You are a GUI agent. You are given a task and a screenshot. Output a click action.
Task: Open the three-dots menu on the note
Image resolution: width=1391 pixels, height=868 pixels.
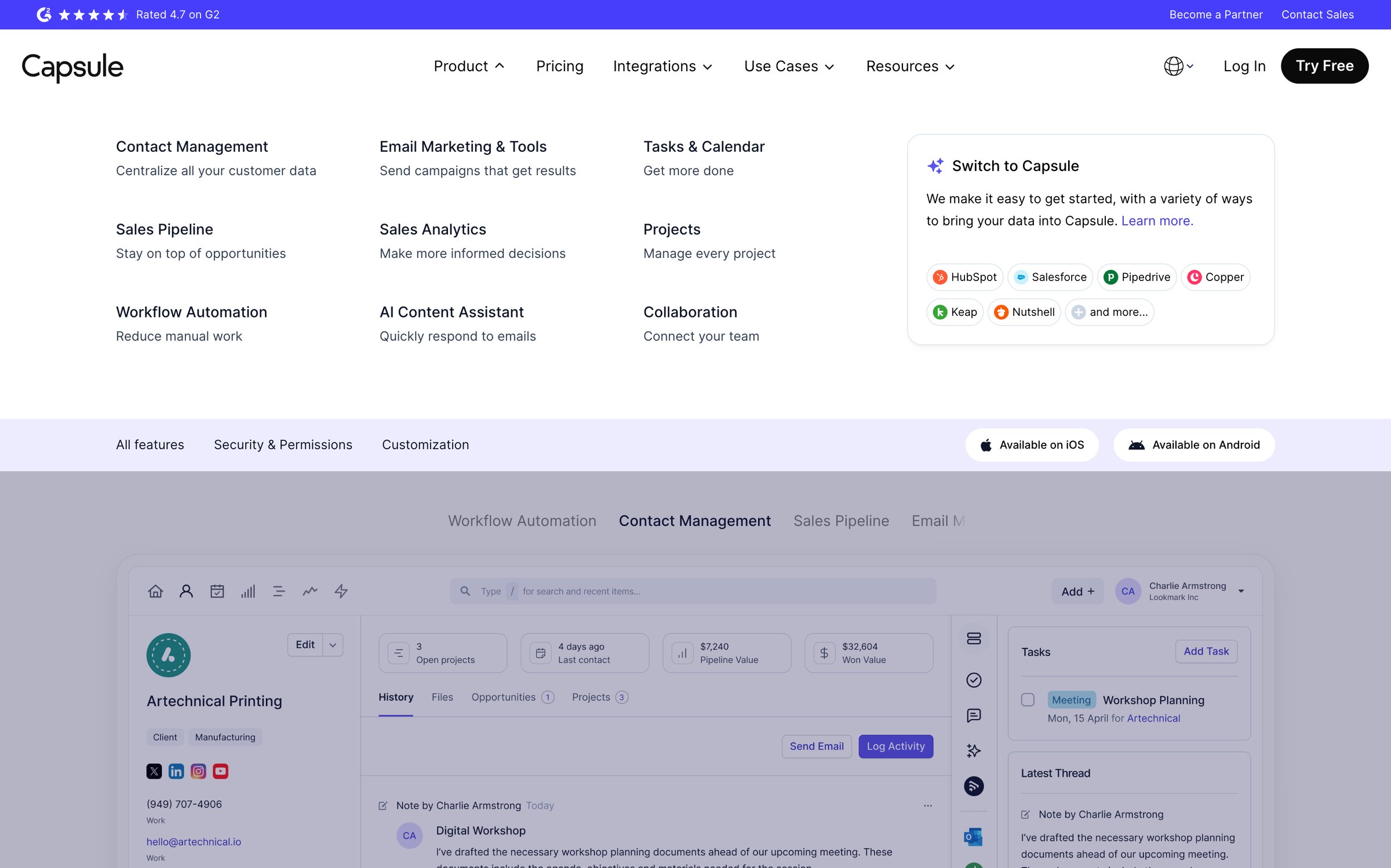click(x=928, y=805)
